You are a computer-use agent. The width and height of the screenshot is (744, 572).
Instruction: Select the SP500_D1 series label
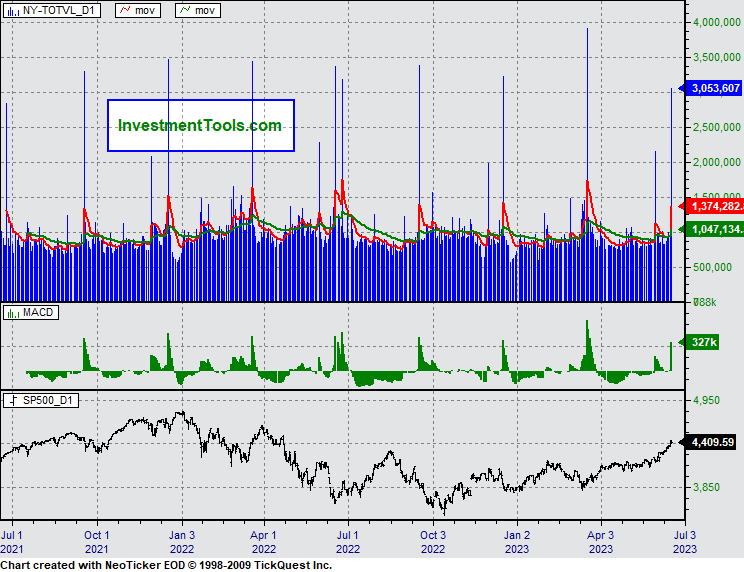coord(54,400)
